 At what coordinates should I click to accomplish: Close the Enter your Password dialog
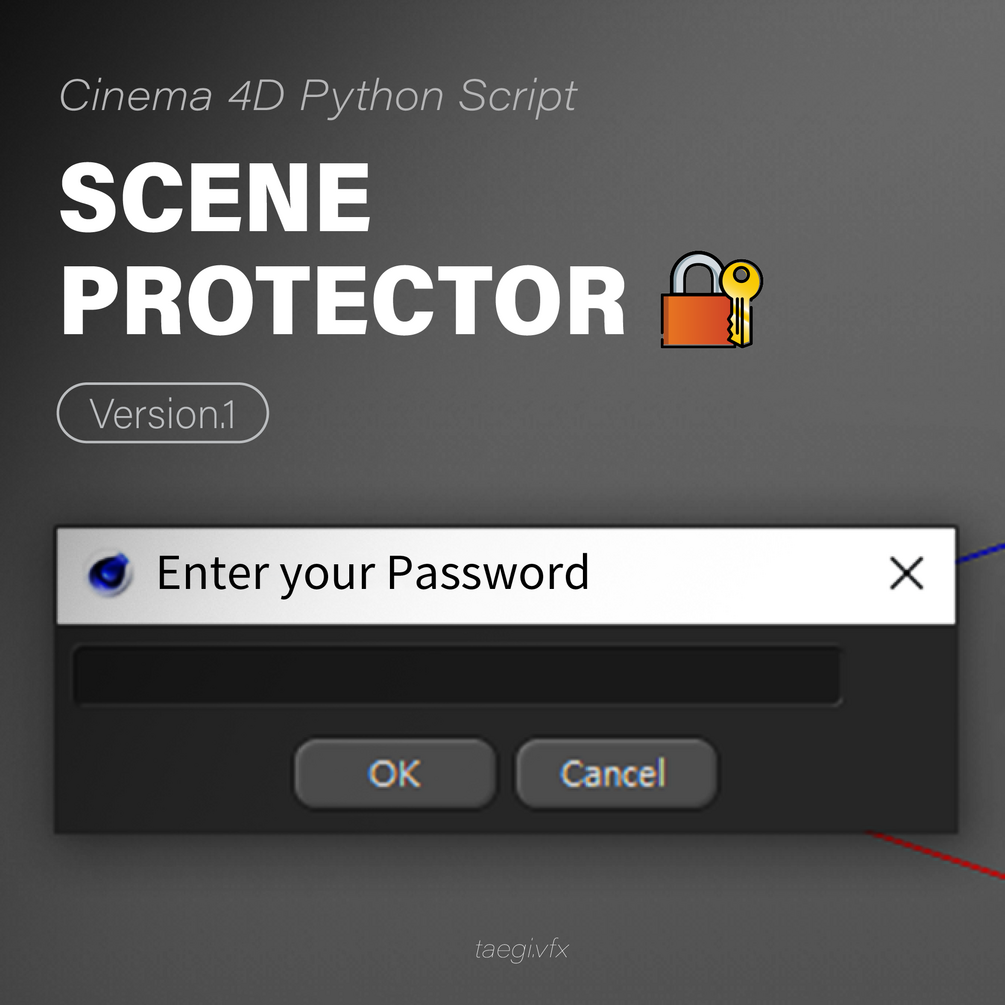(x=906, y=574)
